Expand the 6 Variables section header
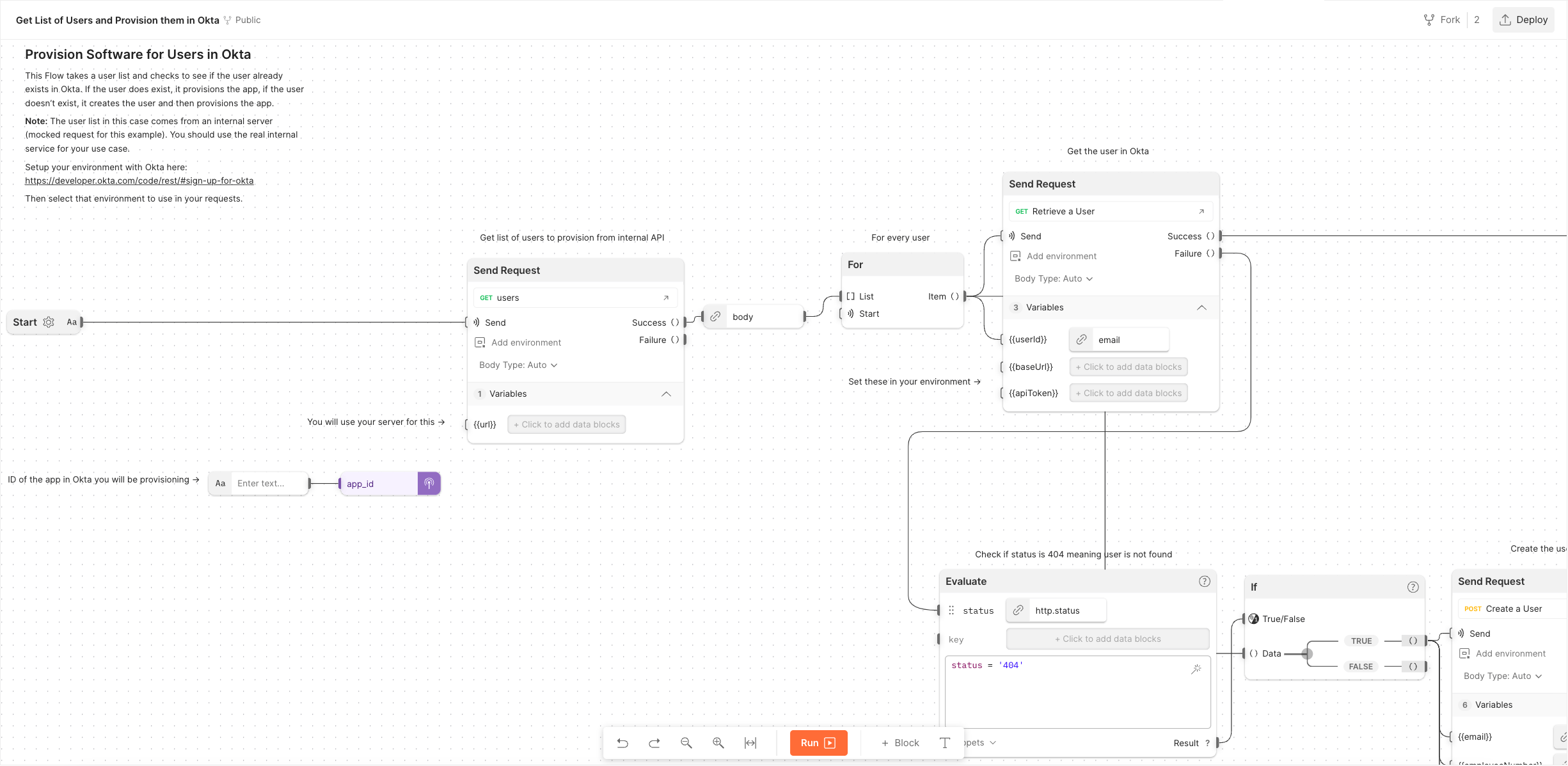Screen dimensions: 1568x766 (x=1510, y=705)
